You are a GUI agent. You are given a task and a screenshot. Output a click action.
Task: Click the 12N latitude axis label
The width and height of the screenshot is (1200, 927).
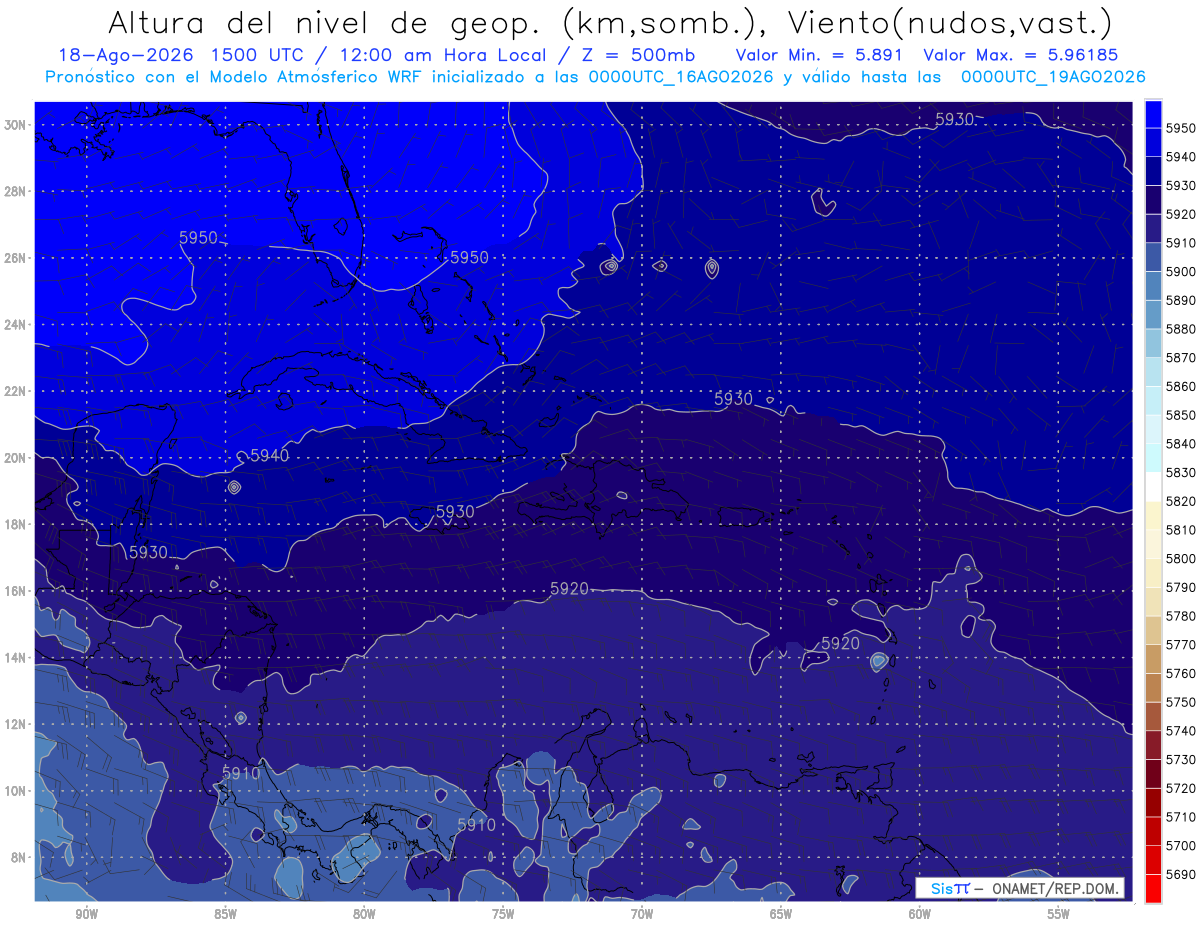tap(17, 724)
